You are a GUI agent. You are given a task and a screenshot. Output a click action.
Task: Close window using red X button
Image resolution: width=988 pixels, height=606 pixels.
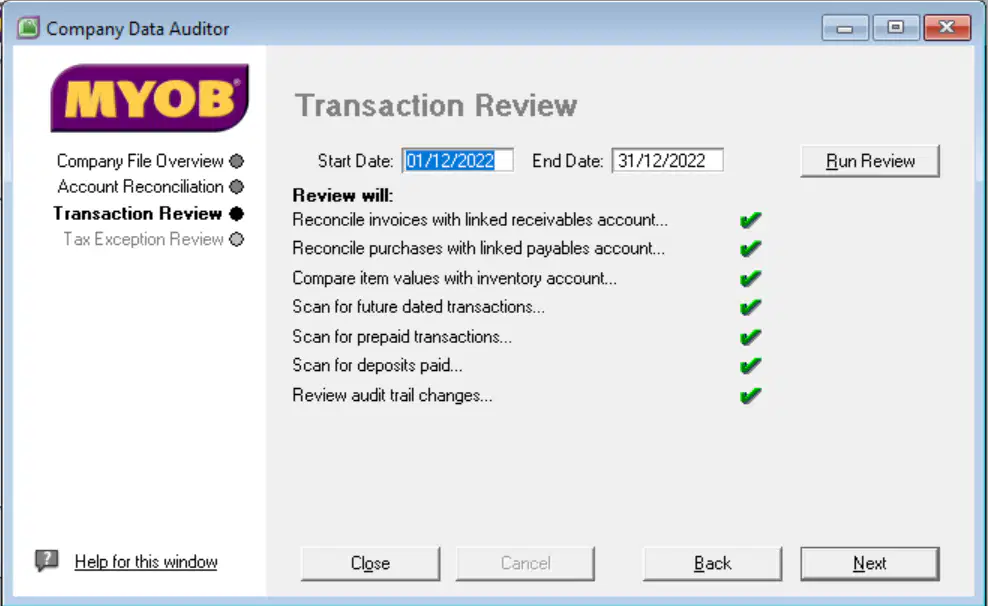(947, 28)
